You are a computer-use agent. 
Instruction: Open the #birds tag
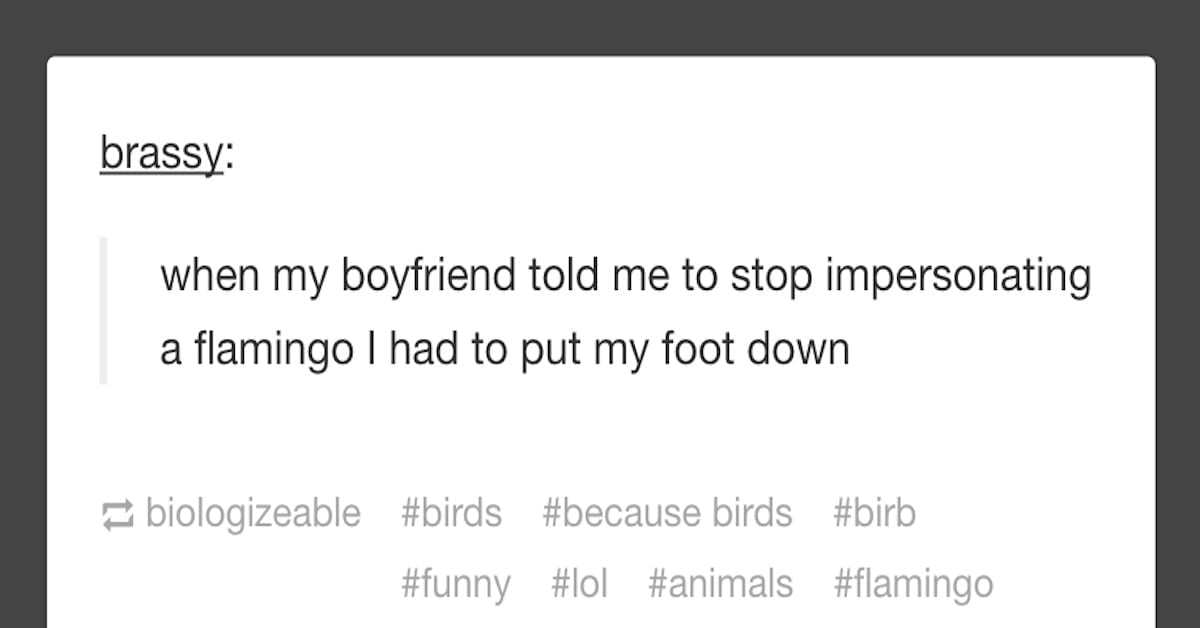451,513
